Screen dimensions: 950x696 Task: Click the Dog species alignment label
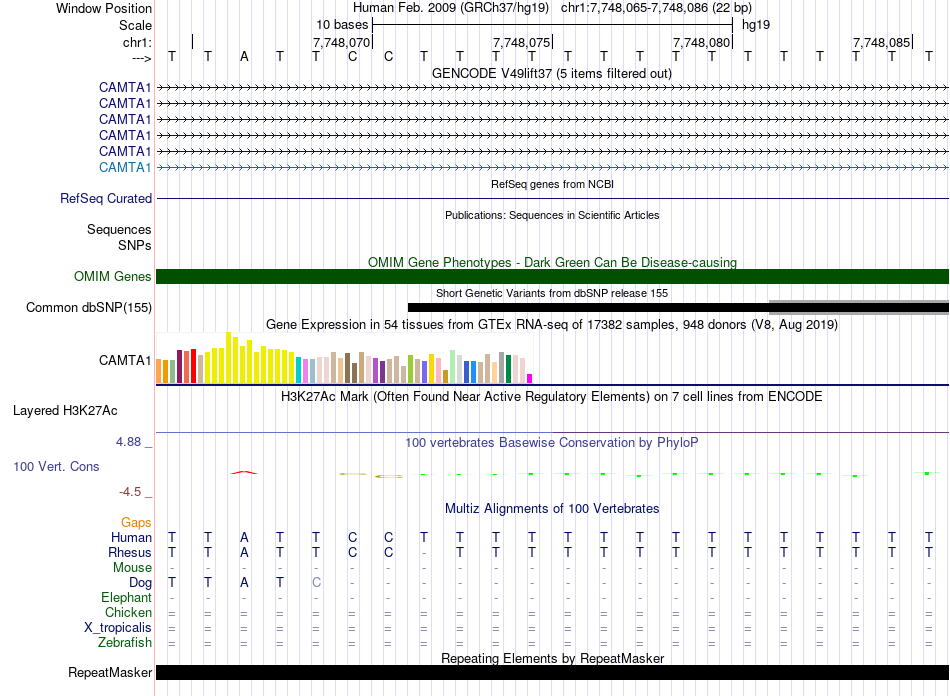(140, 582)
